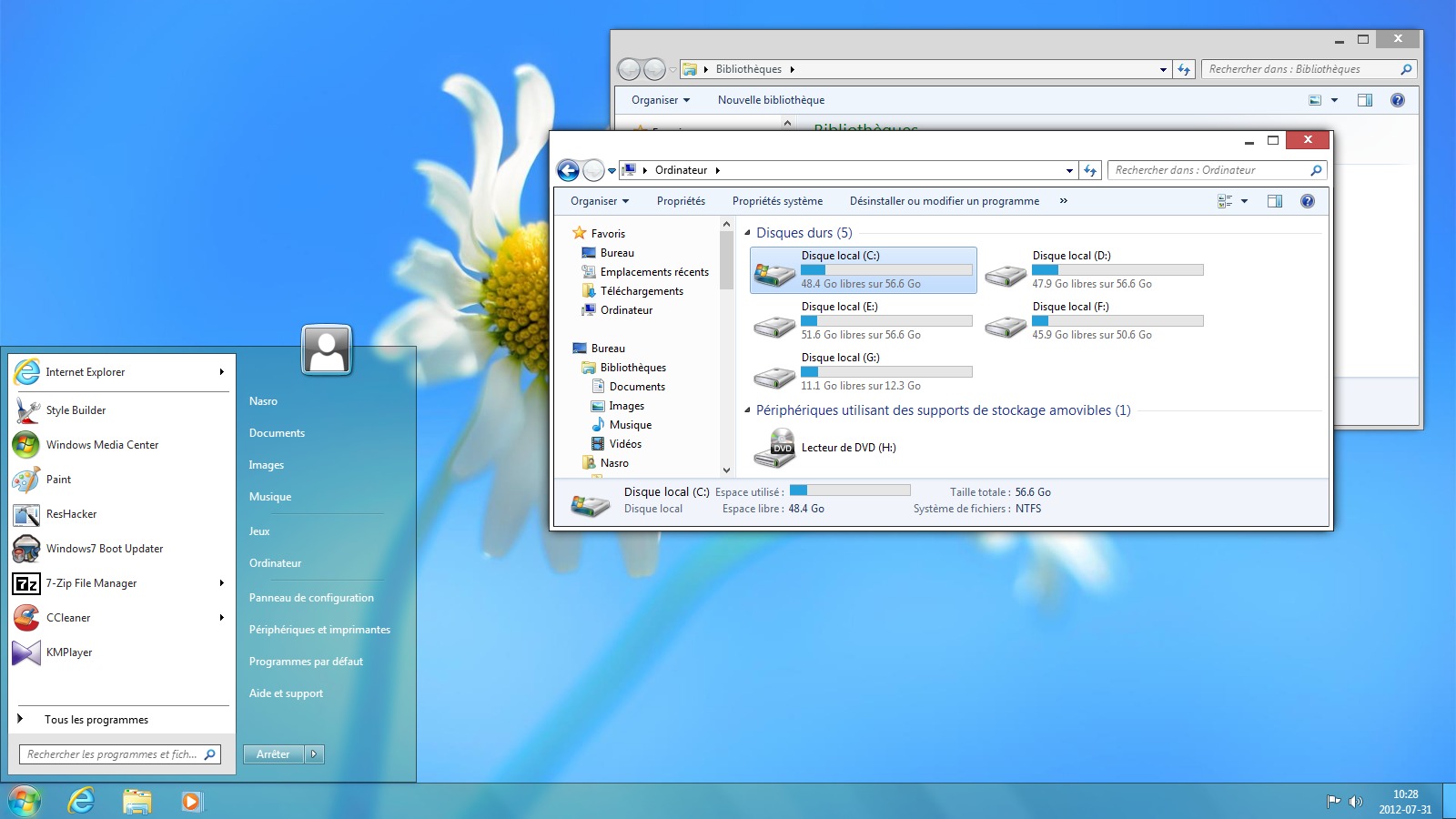Open Internet Explorer from Start menu list
The width and height of the screenshot is (1456, 819).
[x=120, y=372]
